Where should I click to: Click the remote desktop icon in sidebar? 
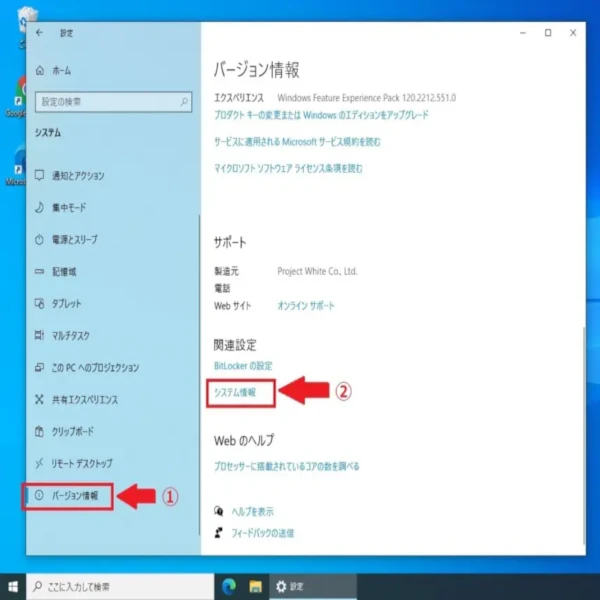[x=39, y=464]
